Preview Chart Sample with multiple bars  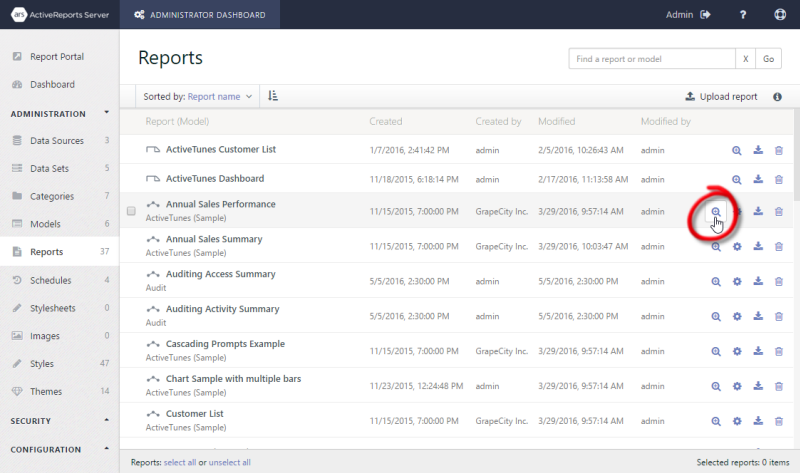click(x=716, y=387)
